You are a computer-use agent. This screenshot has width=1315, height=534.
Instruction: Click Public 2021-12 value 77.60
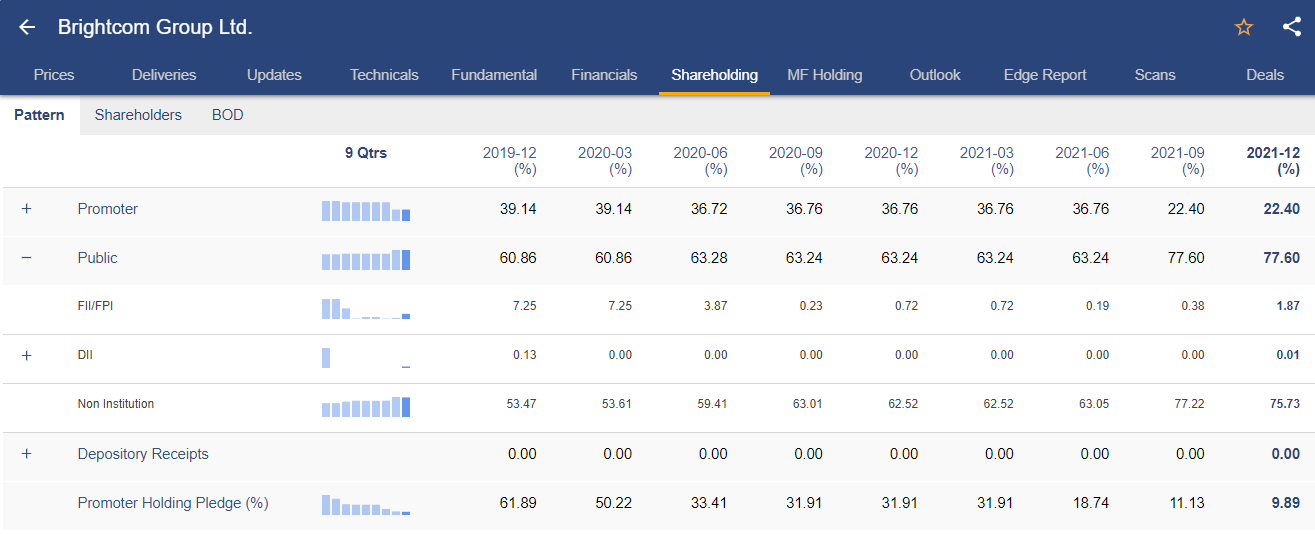(1281, 258)
